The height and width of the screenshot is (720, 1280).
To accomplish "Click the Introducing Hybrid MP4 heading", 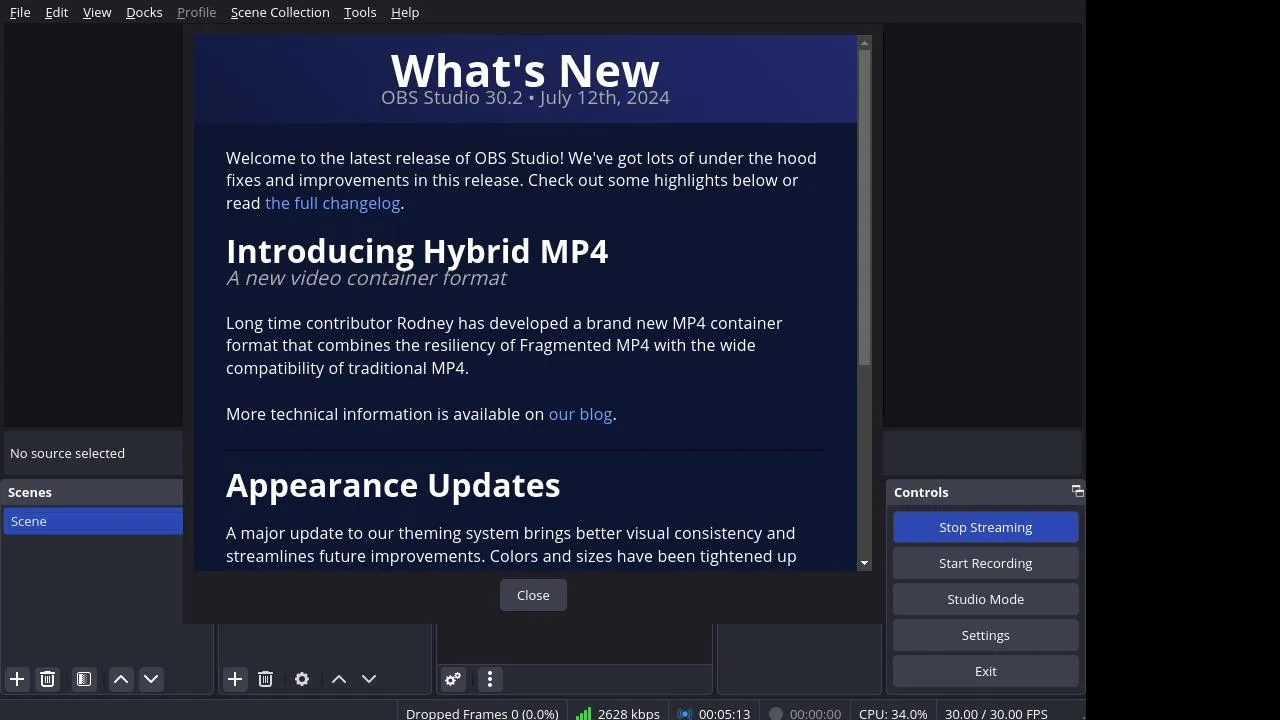I will 417,250.
